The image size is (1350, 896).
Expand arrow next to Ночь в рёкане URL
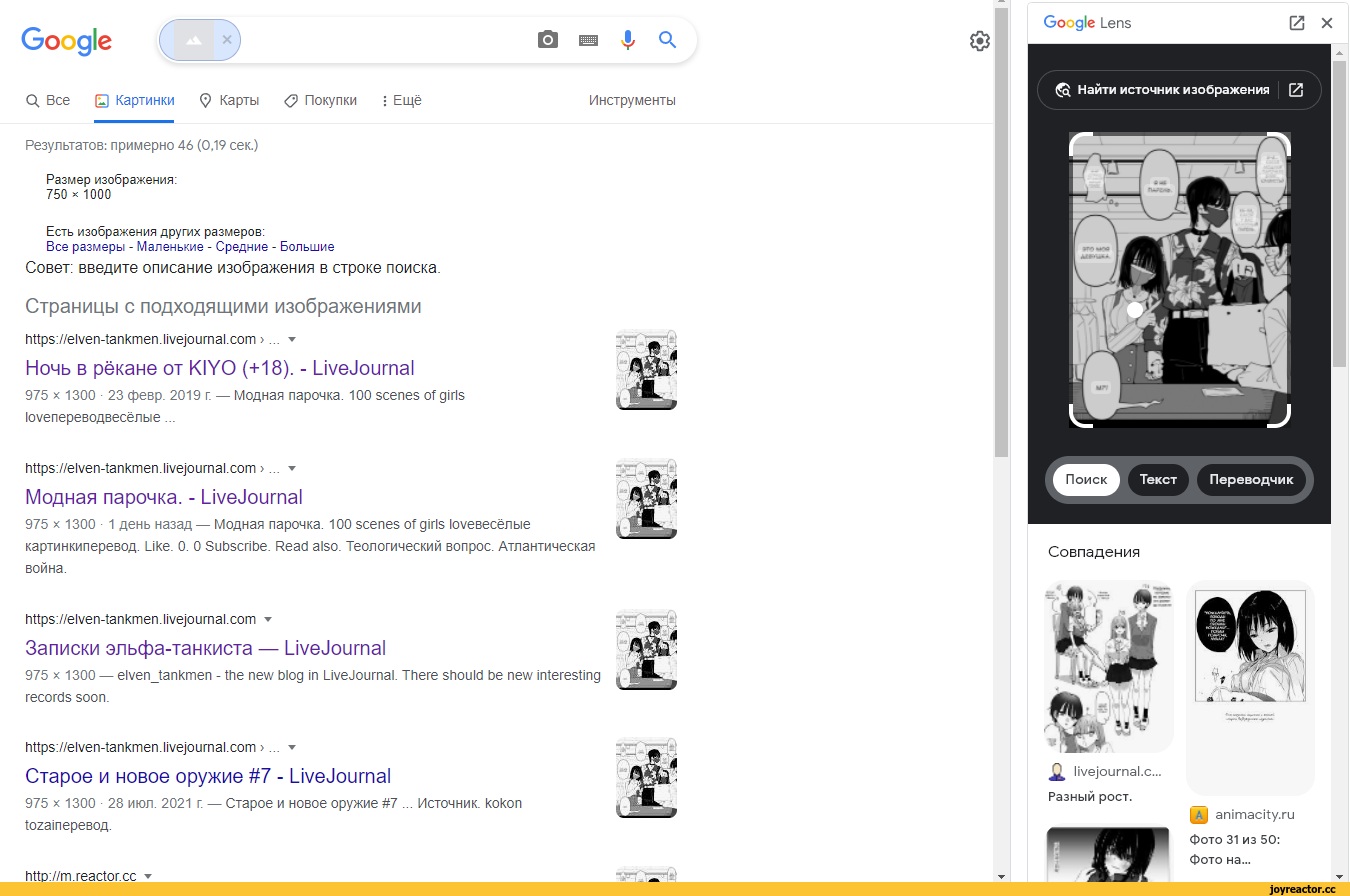[x=292, y=340]
